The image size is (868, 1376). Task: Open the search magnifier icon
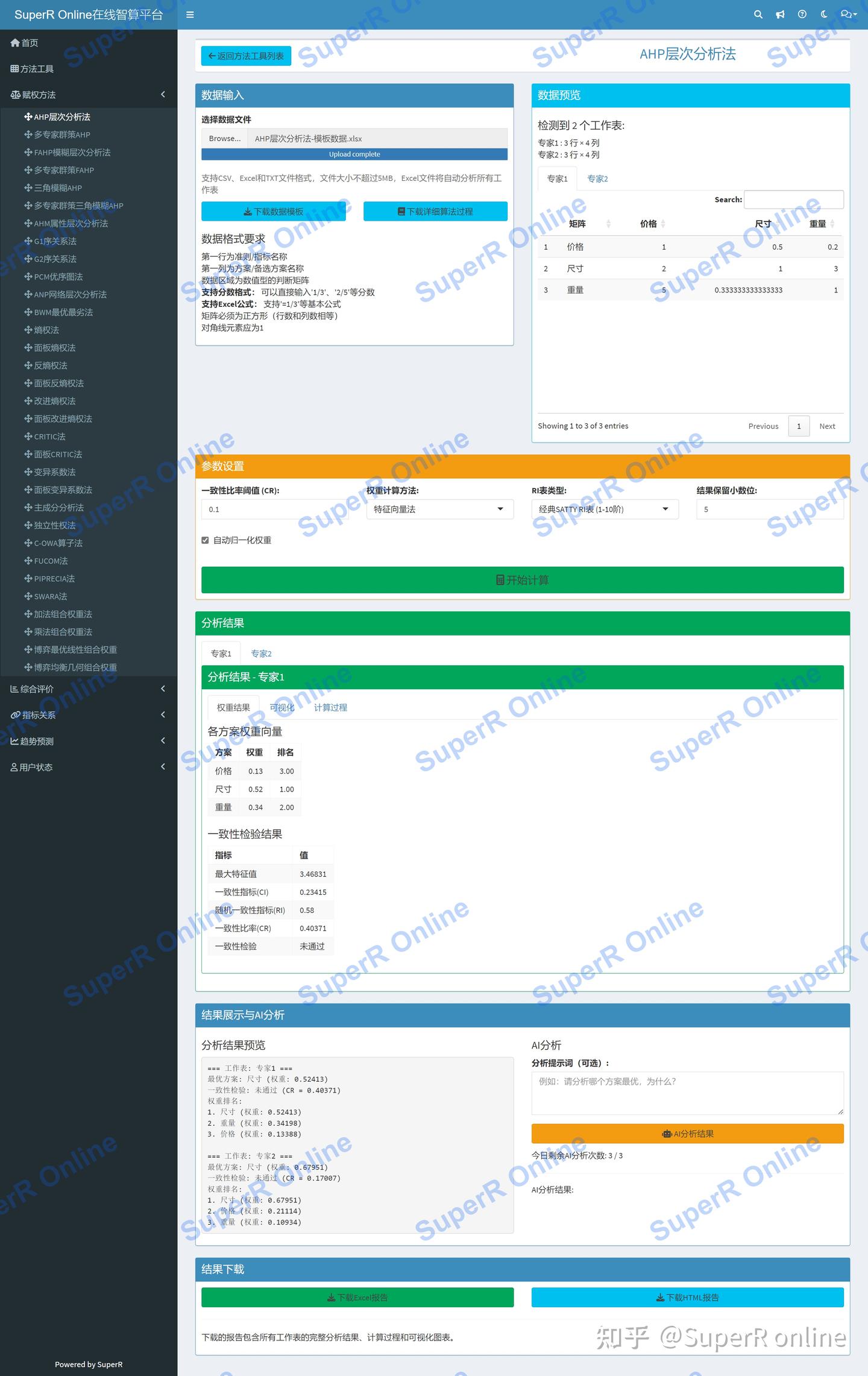point(758,14)
